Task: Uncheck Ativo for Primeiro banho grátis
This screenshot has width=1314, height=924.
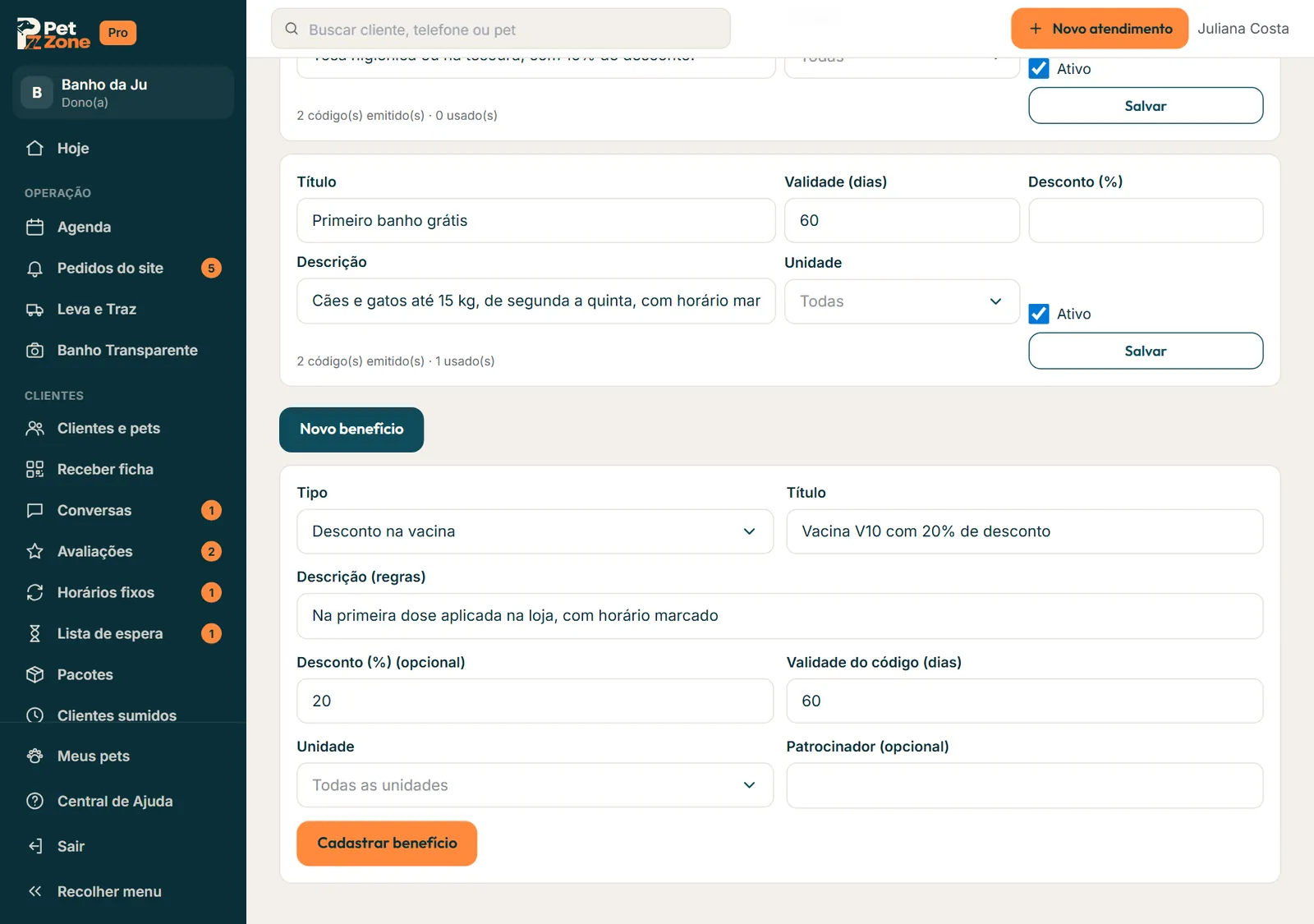Action: tap(1039, 314)
